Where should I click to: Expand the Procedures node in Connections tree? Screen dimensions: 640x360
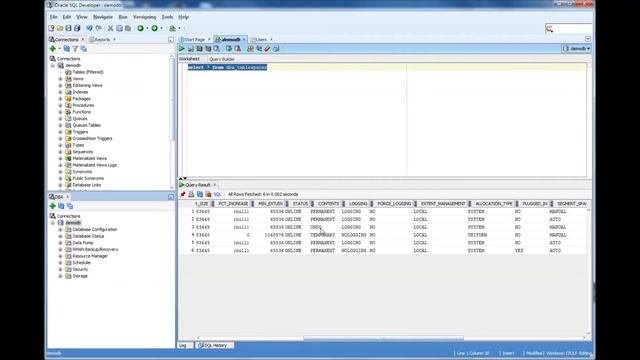60,105
